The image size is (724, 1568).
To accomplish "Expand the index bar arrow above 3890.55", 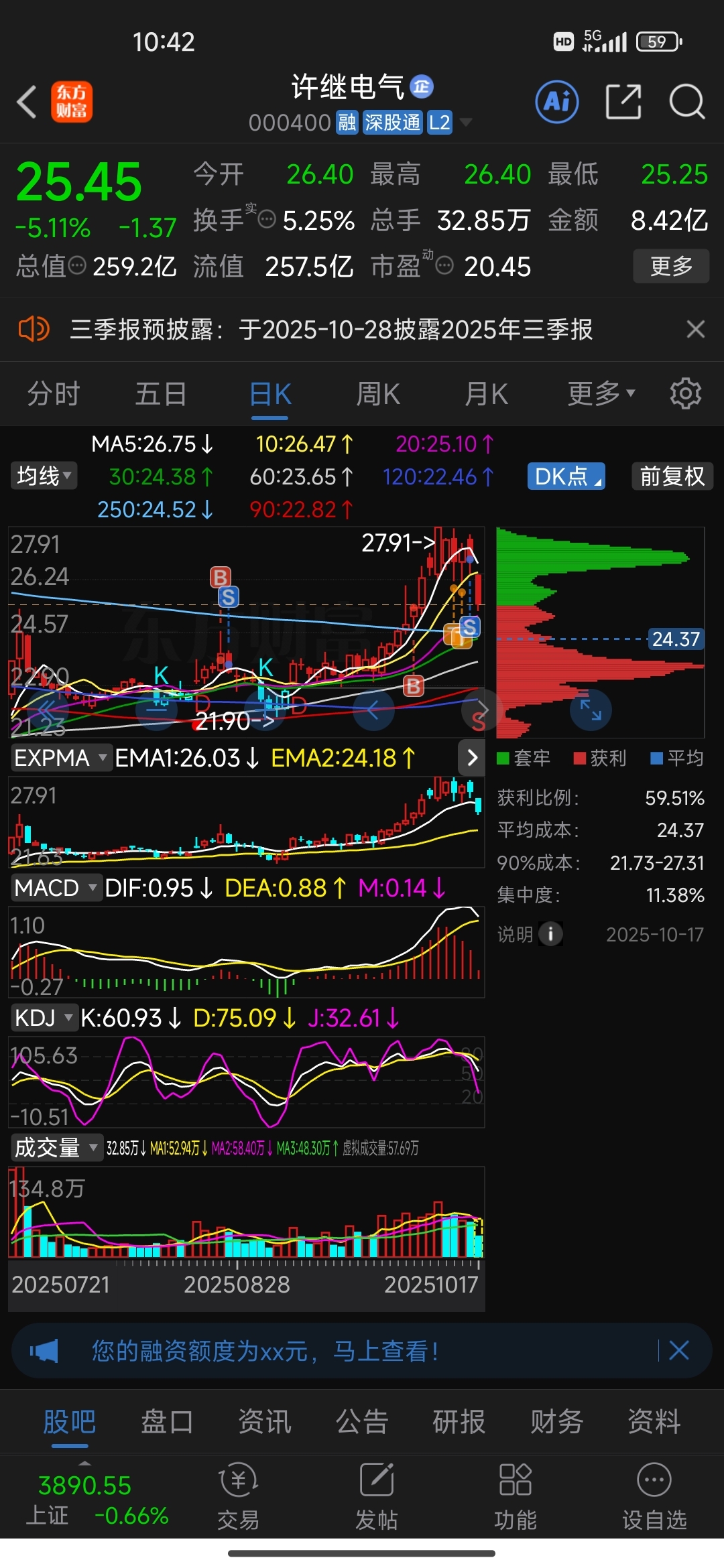I will pyautogui.click(x=84, y=1463).
